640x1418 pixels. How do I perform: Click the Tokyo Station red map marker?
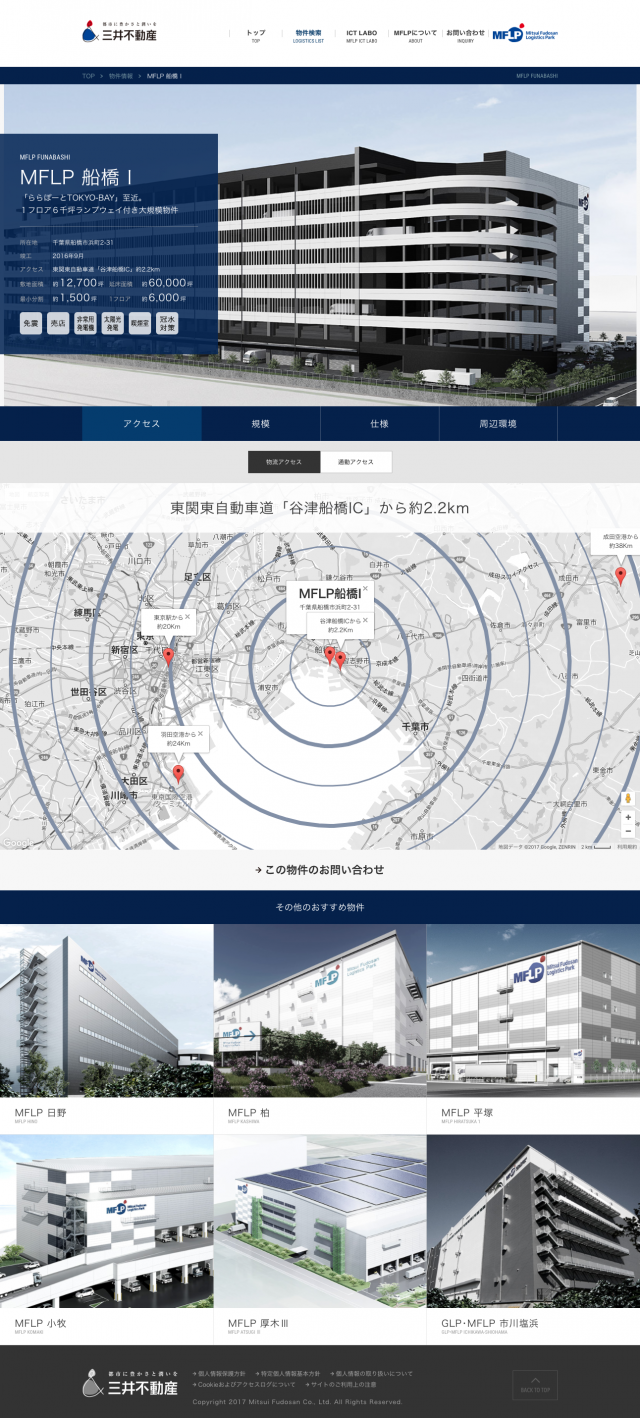point(168,656)
